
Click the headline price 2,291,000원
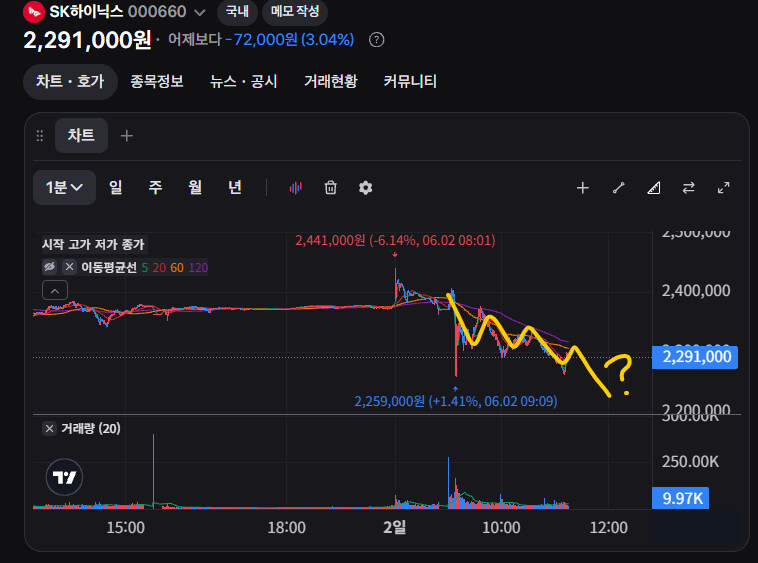tap(87, 40)
